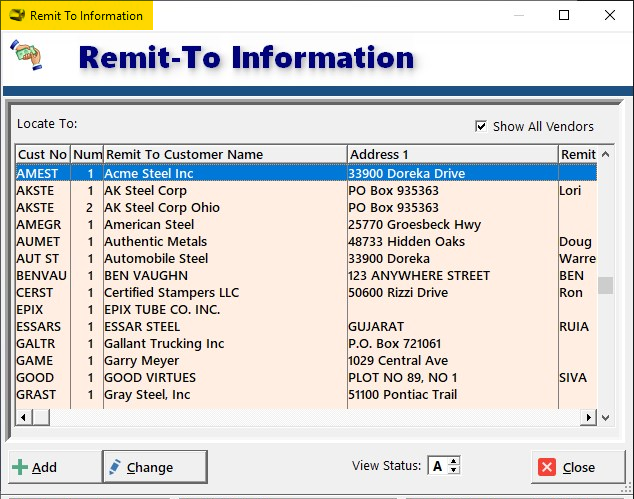Select the AK Steel Corp row with Lori
The image size is (634, 499).
pos(306,190)
